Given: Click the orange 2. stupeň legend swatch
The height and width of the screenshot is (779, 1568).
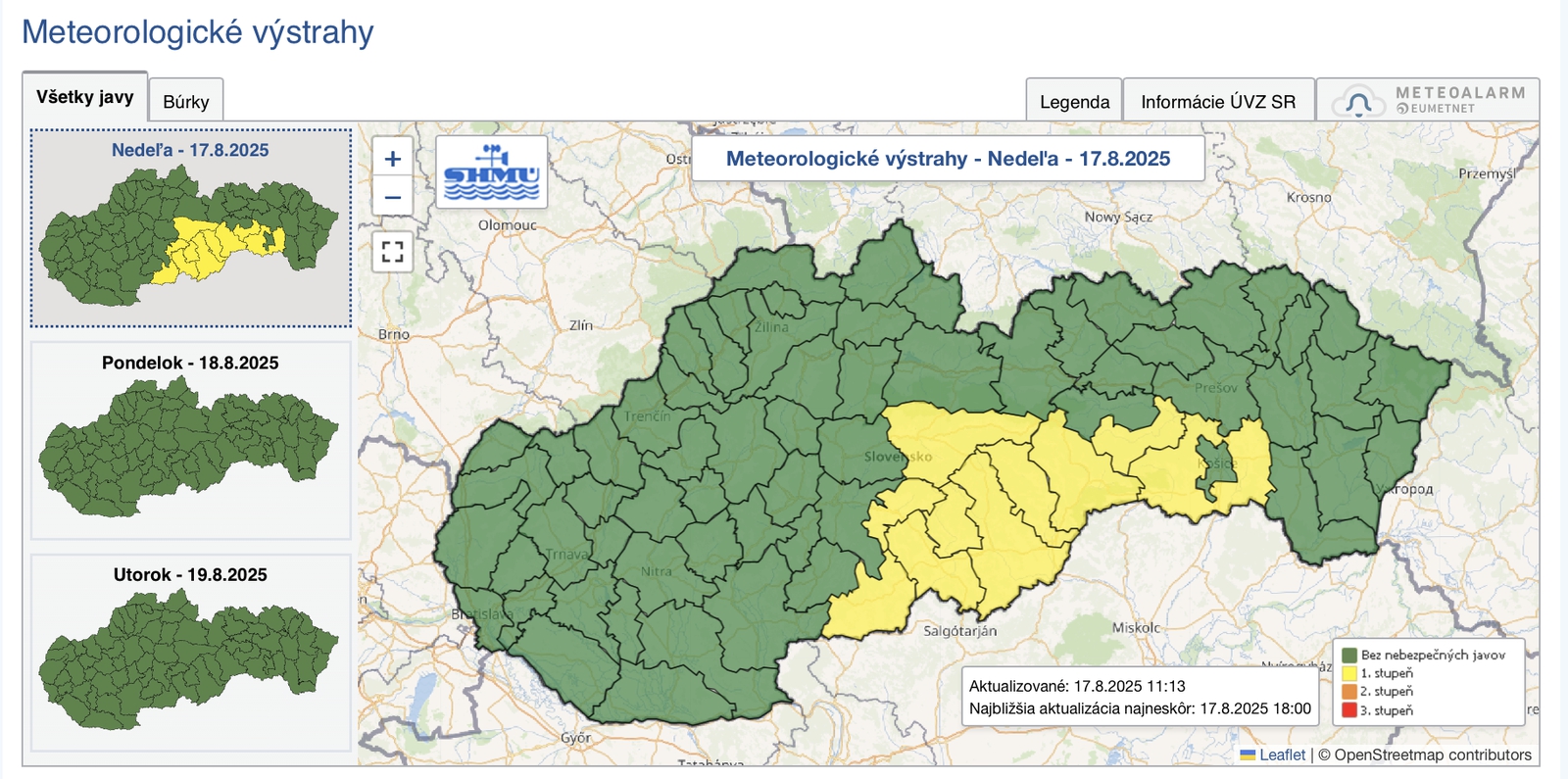Looking at the screenshot, I should pyautogui.click(x=1348, y=692).
